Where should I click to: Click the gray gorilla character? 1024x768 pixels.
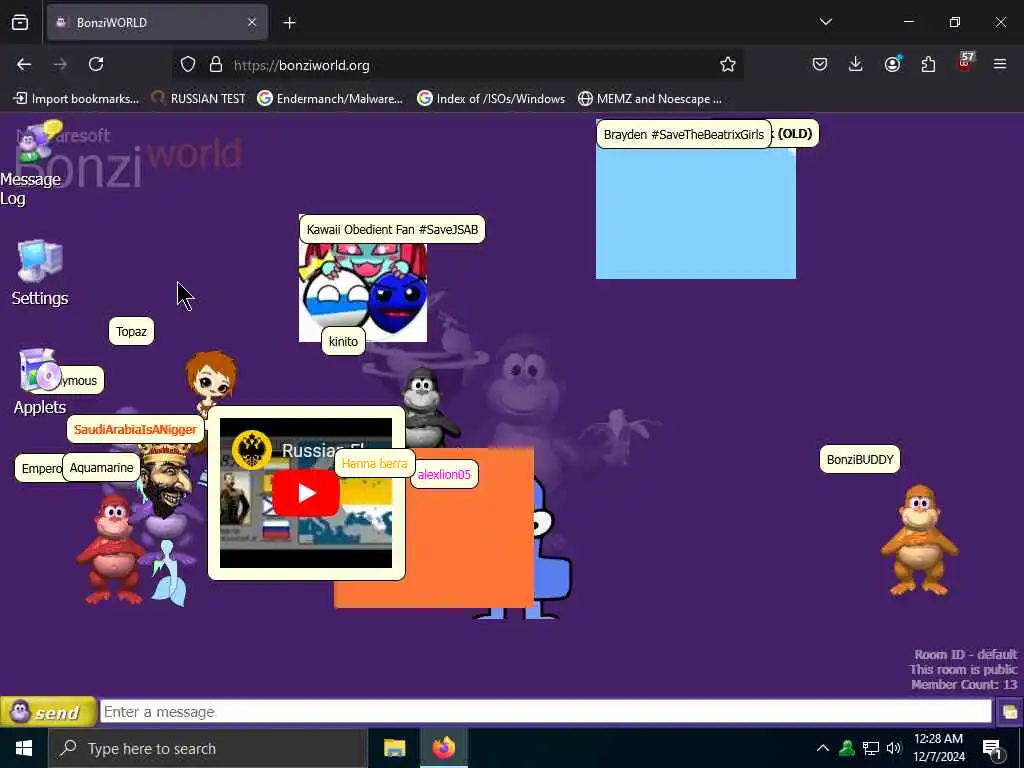click(x=428, y=407)
